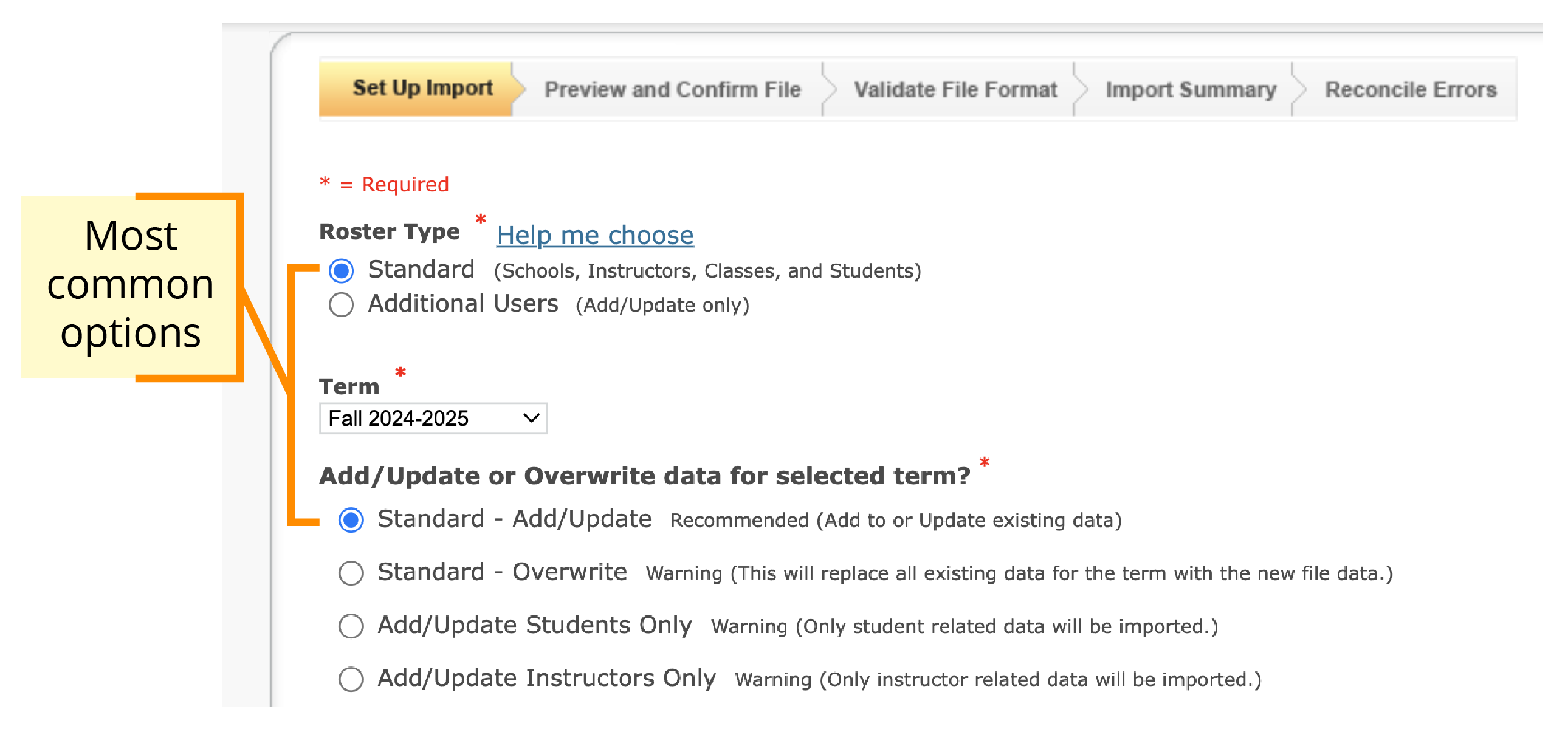Click the required asterisk for Term field
This screenshot has height=729, width=1568.
(400, 369)
